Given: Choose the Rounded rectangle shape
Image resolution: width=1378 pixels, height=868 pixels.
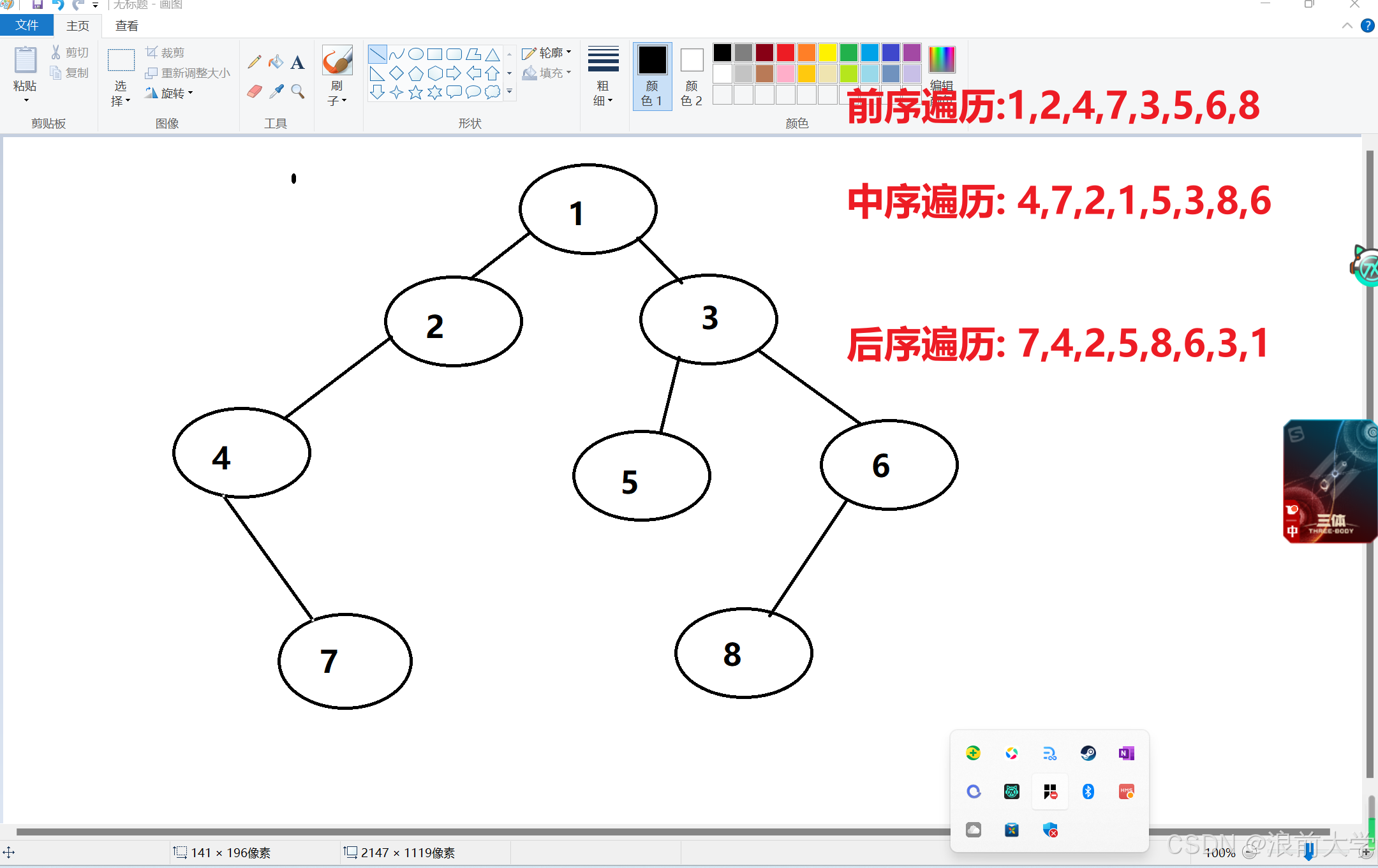Looking at the screenshot, I should coord(454,54).
